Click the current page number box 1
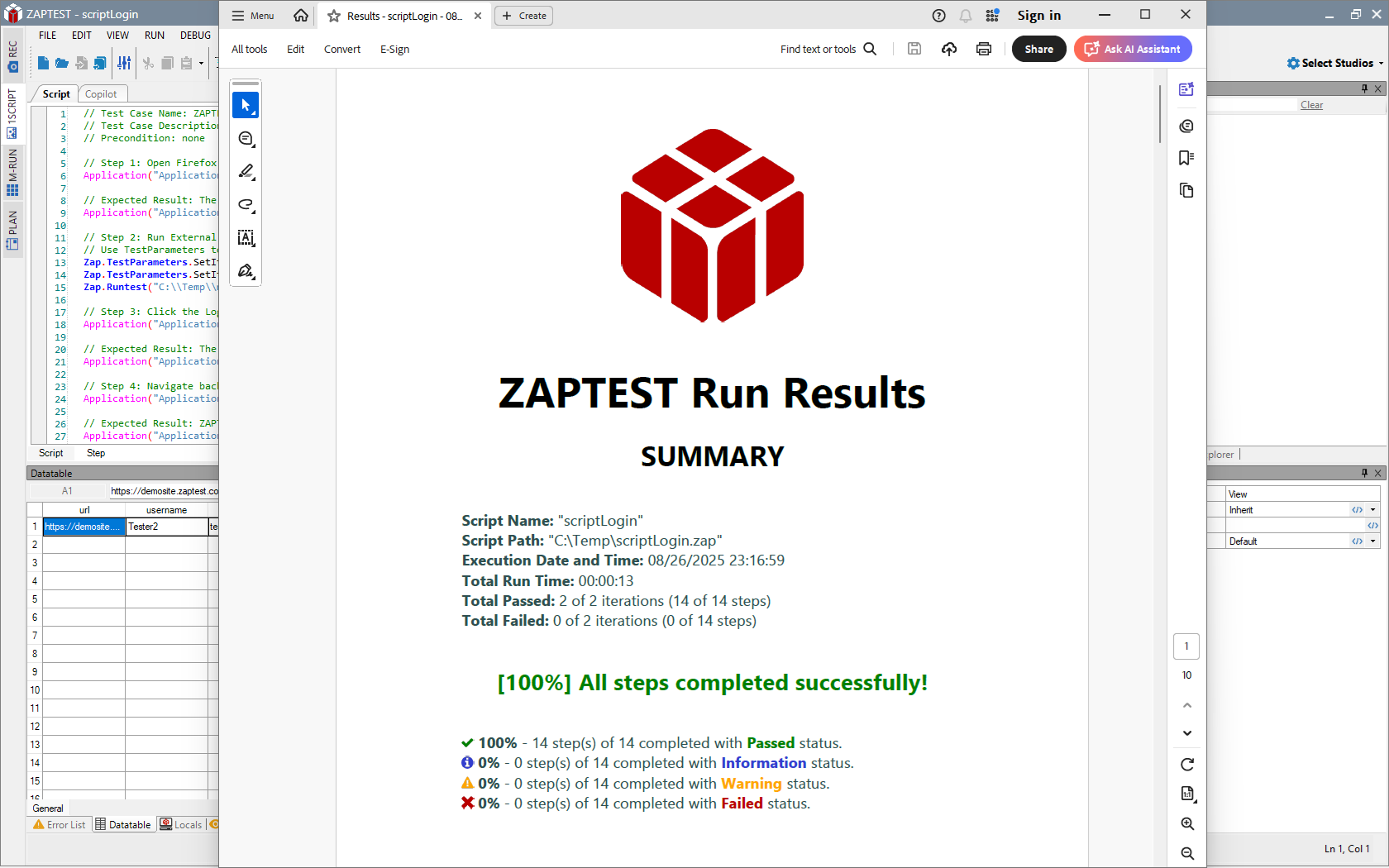Image resolution: width=1389 pixels, height=868 pixels. pyautogui.click(x=1186, y=646)
